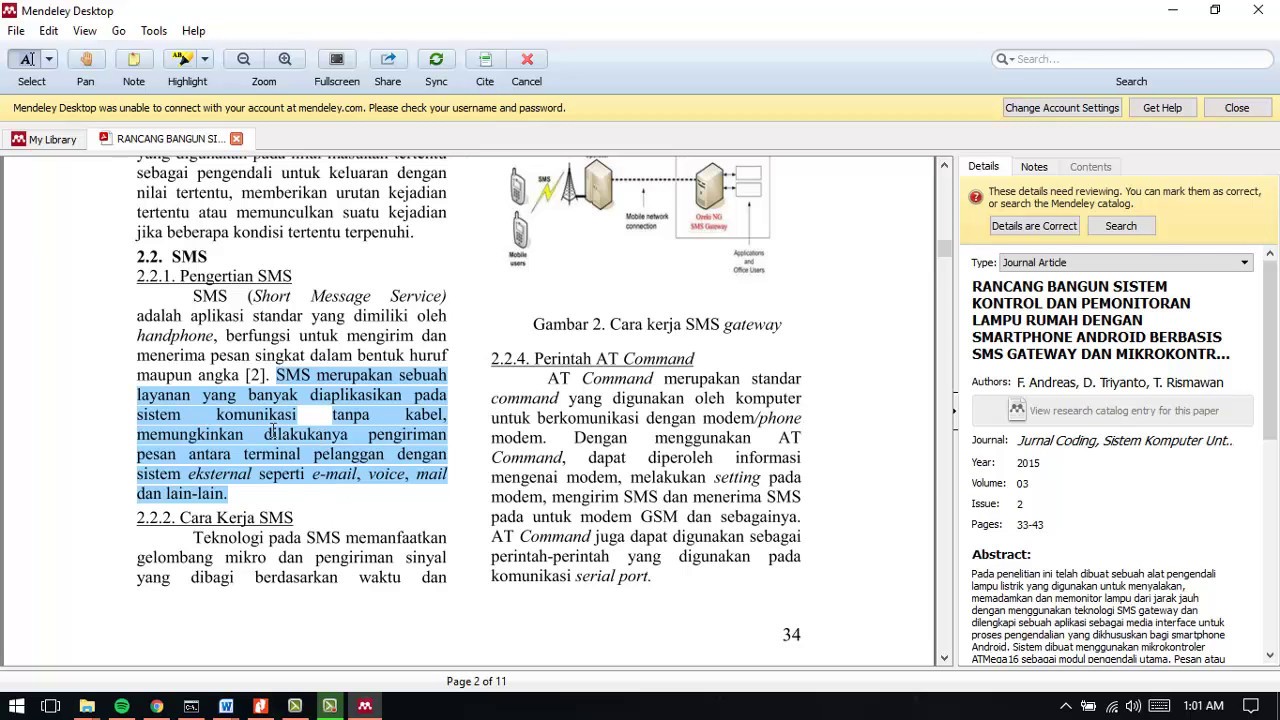The width and height of the screenshot is (1280, 720).
Task: Click the Details are Correct button
Action: pos(1034,226)
